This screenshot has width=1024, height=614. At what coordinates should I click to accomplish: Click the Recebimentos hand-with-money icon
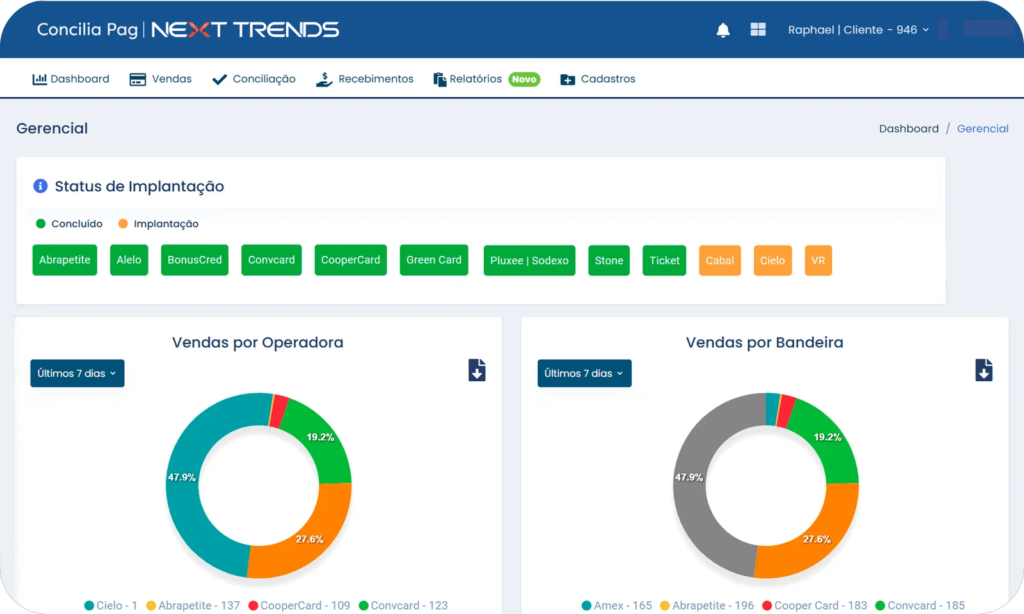(324, 79)
